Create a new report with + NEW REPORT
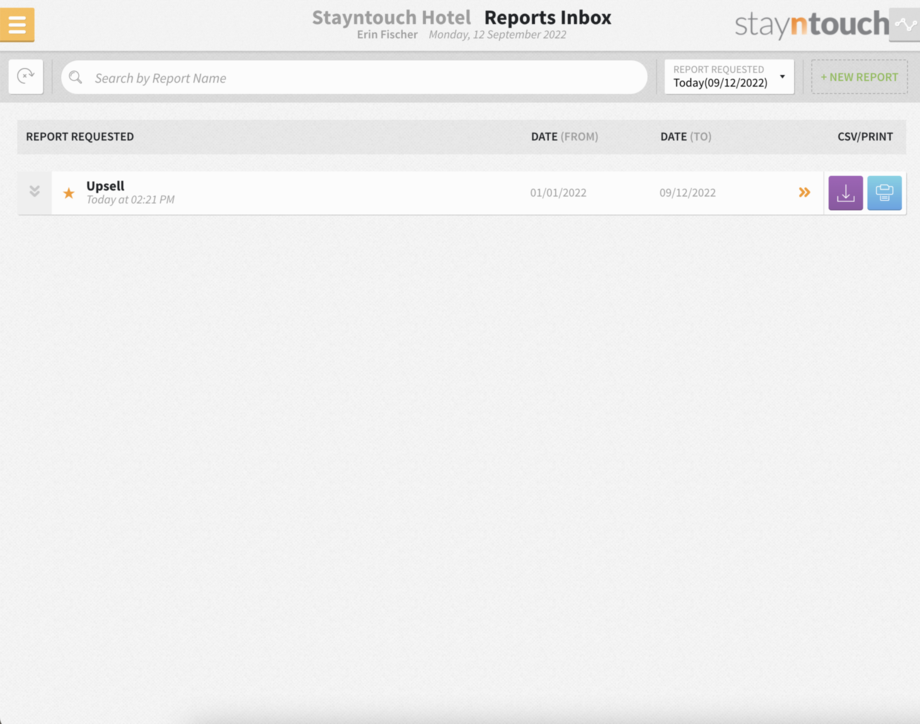 [859, 77]
